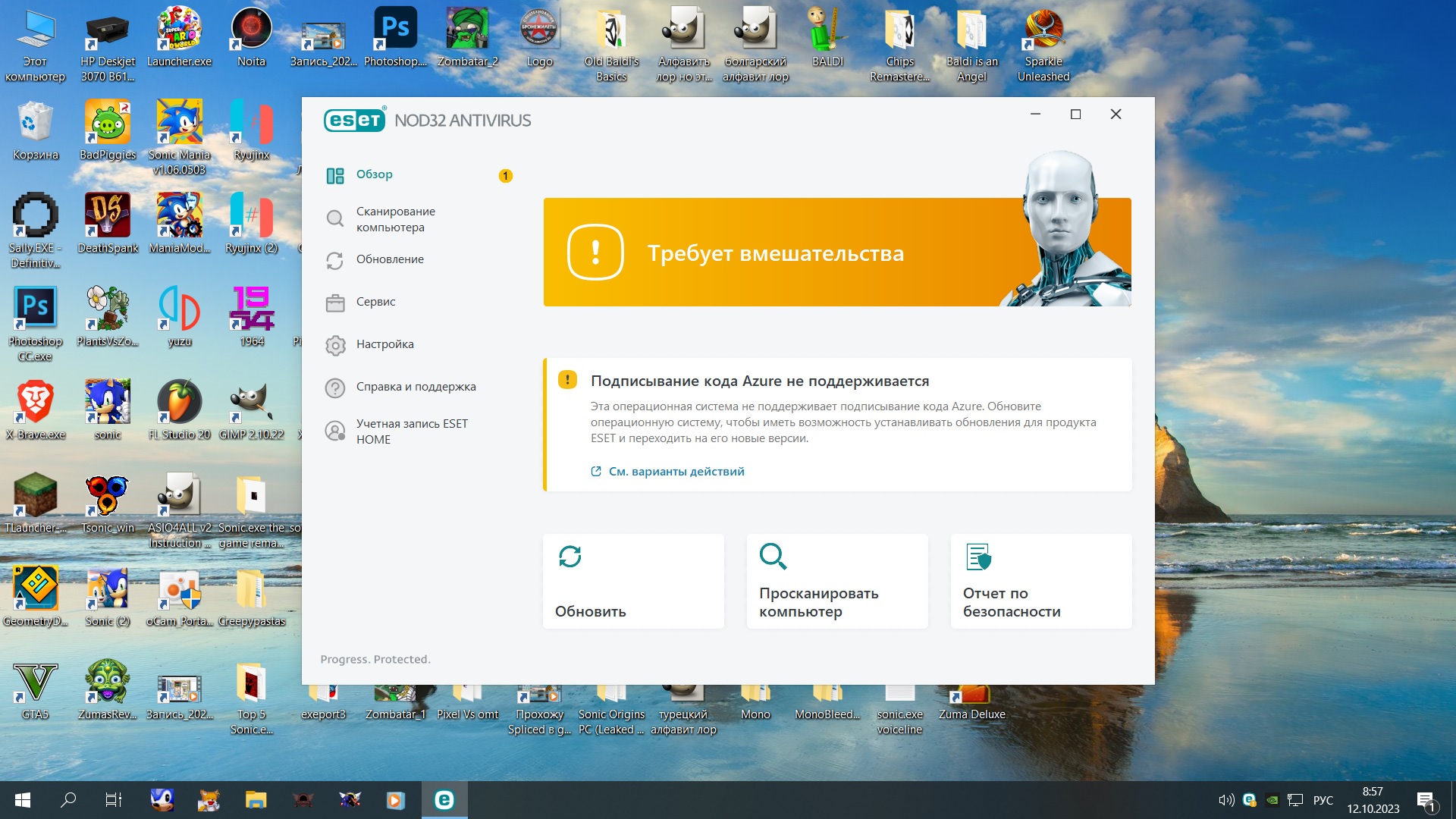
Task: Select the 1964 emulator shortcut
Action: 252,317
